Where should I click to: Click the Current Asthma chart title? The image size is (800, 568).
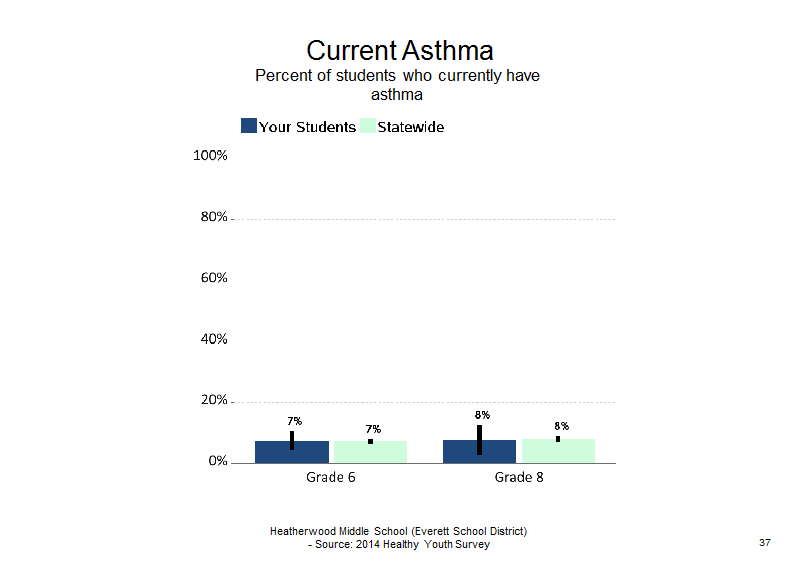[x=399, y=51]
